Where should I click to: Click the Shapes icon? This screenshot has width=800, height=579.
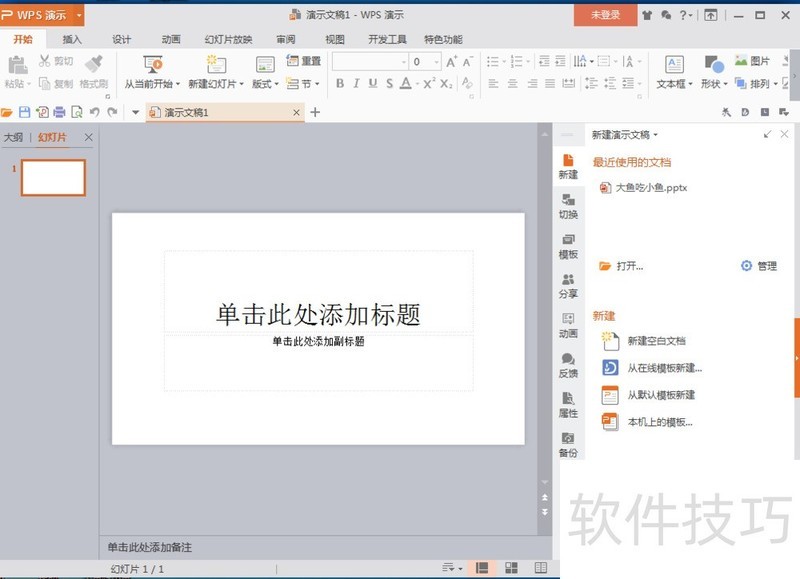click(714, 65)
